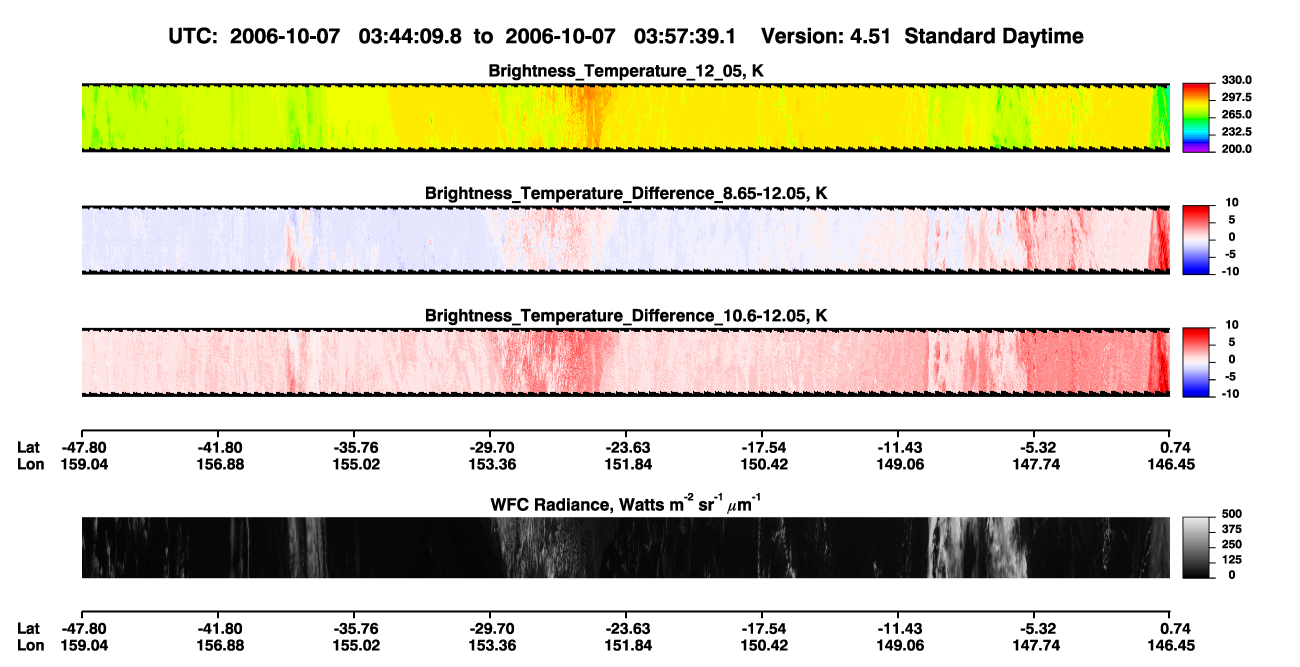
Task: Click the 297.5 colorbar tick label
Action: point(1235,97)
